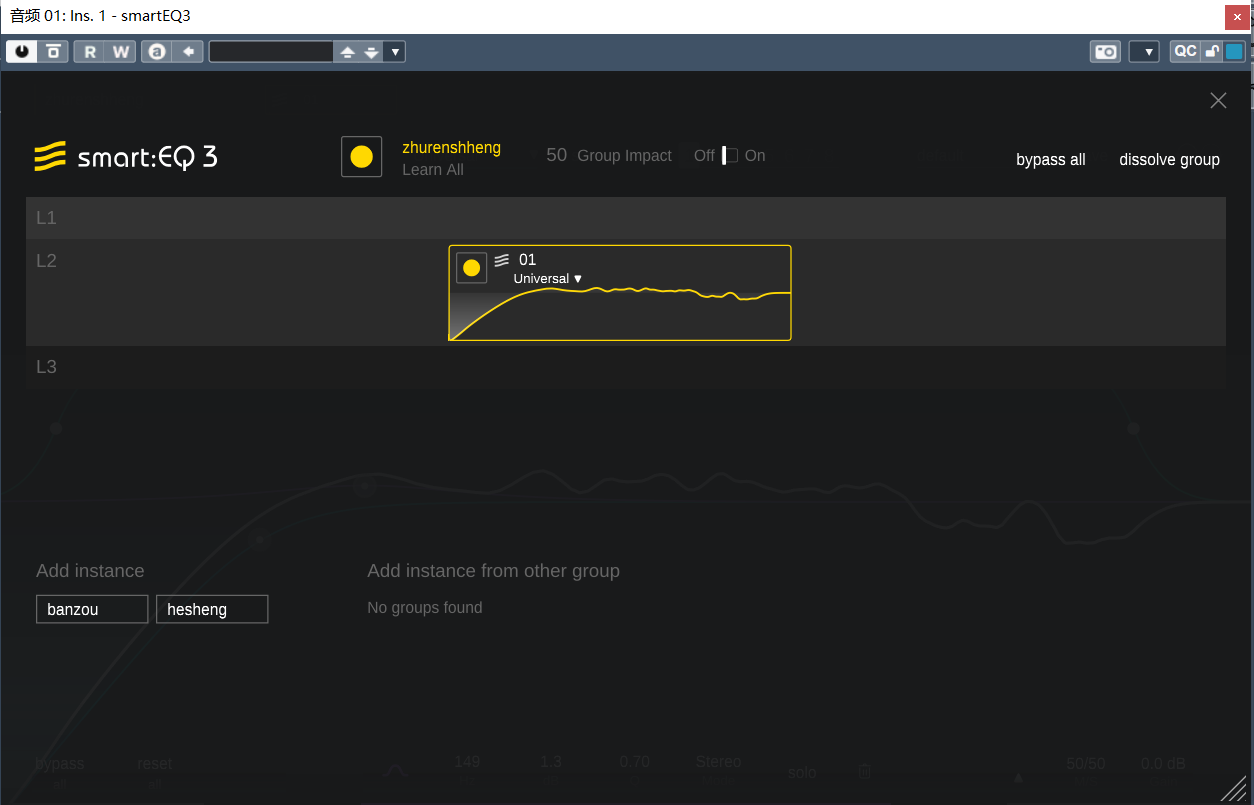This screenshot has width=1254, height=805.
Task: Enable Read automation (R) button
Action: 90,52
